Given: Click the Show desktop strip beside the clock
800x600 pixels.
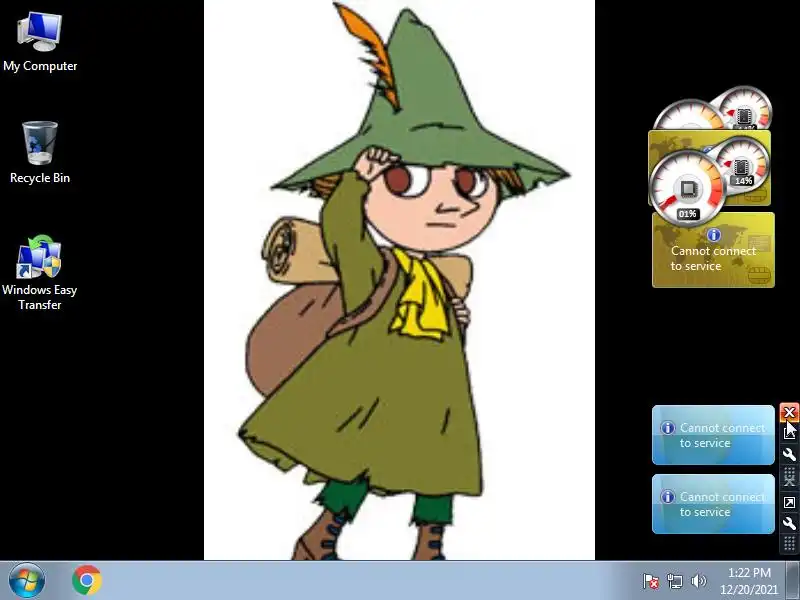Looking at the screenshot, I should coord(792,580).
